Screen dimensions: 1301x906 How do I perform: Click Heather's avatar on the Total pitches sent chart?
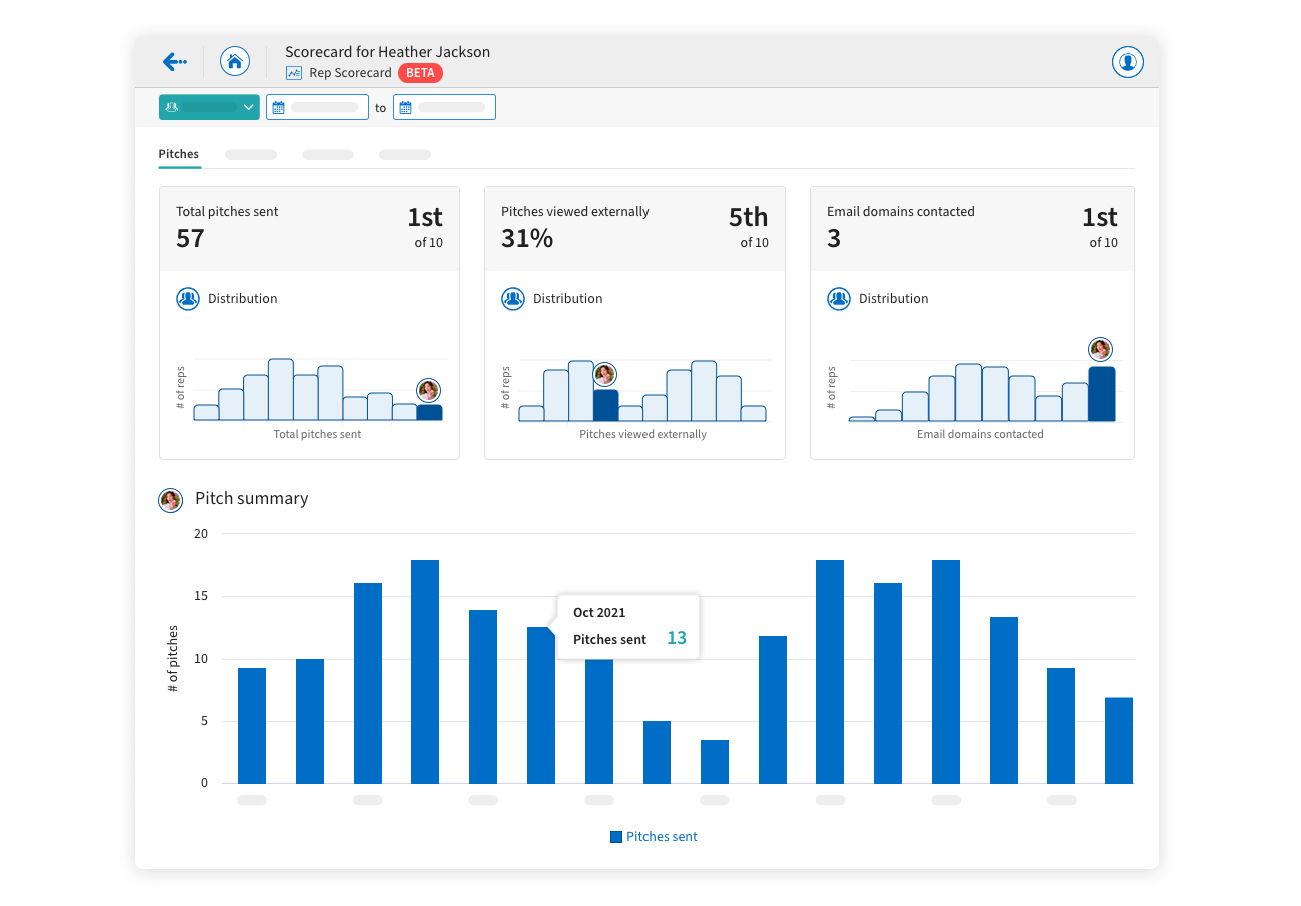pos(428,390)
